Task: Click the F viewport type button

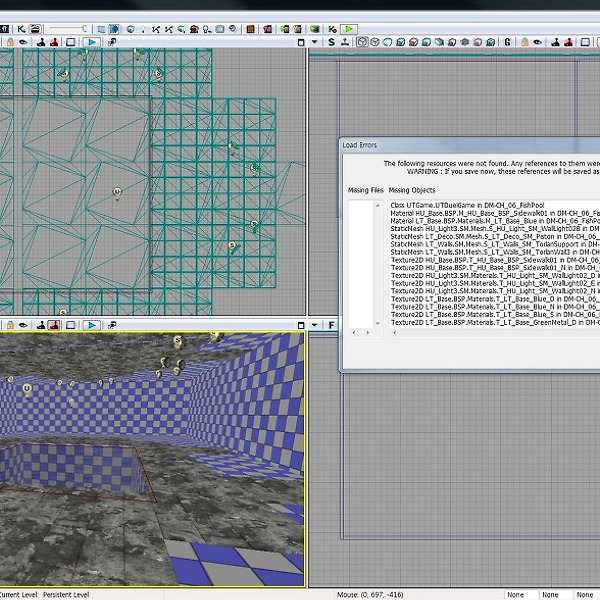Action: pos(331,325)
